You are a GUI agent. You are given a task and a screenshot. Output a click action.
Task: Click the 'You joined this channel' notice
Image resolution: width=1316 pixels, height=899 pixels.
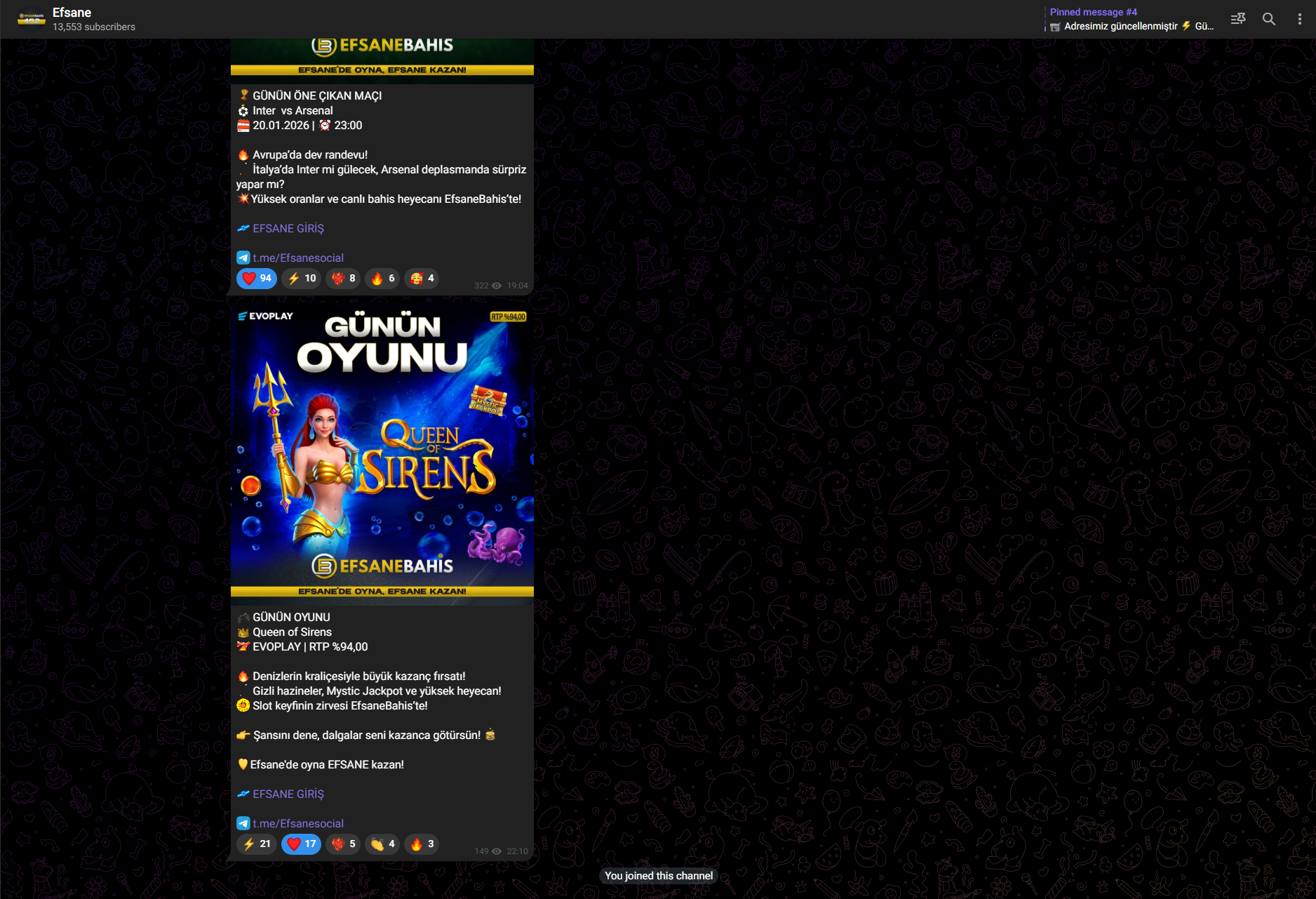click(x=659, y=876)
